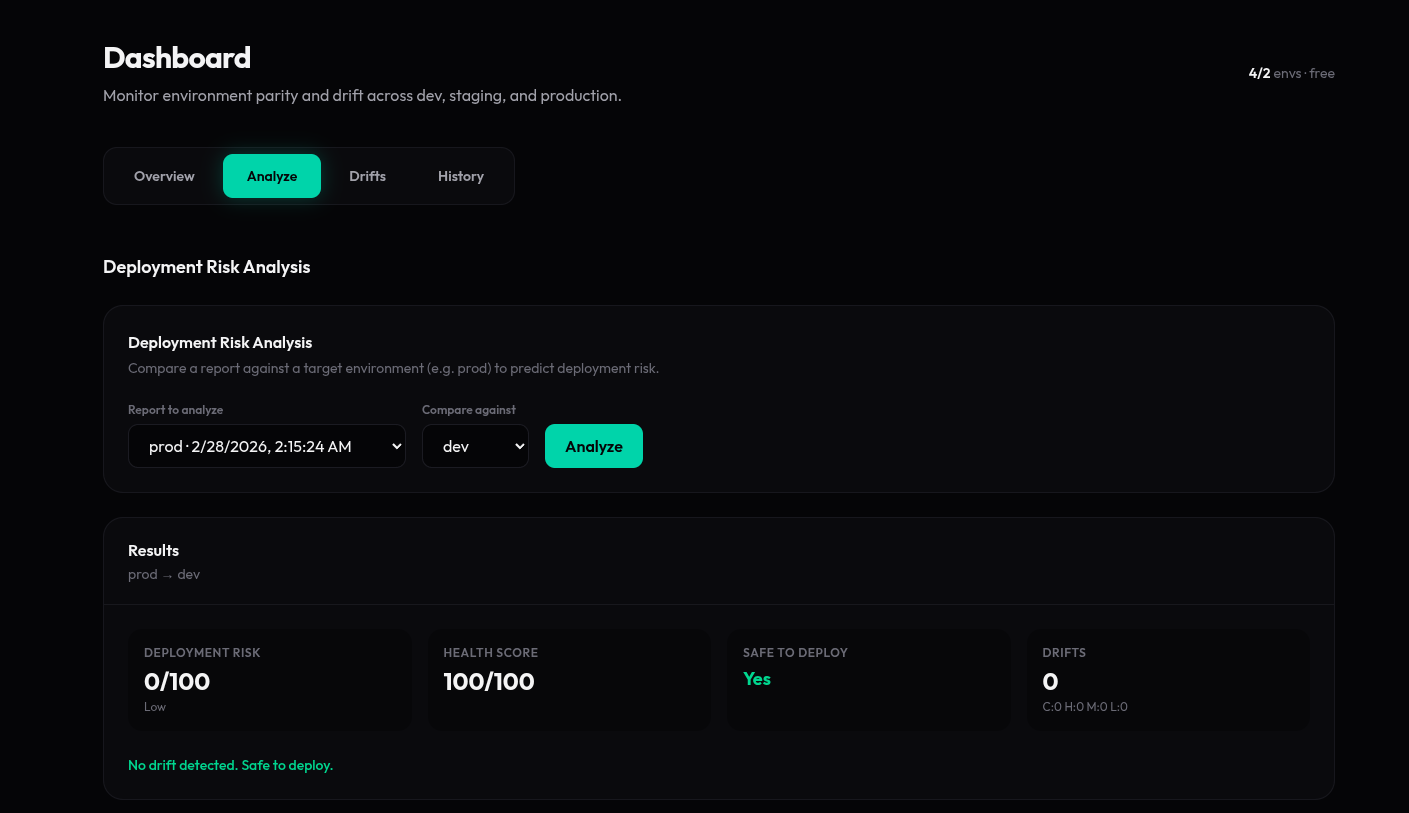Open the Deployment Risk metric card
Image resolution: width=1409 pixels, height=813 pixels.
[269, 680]
